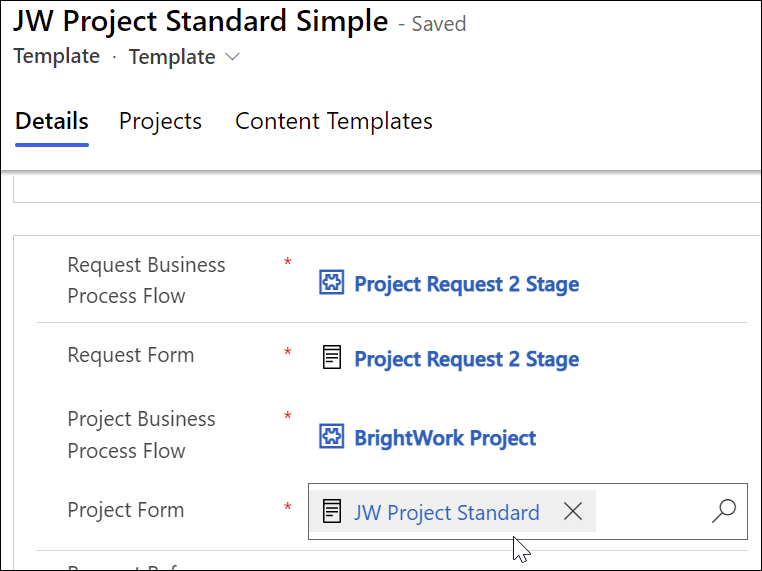Click the form icon beside JW Project Standard

coord(332,512)
